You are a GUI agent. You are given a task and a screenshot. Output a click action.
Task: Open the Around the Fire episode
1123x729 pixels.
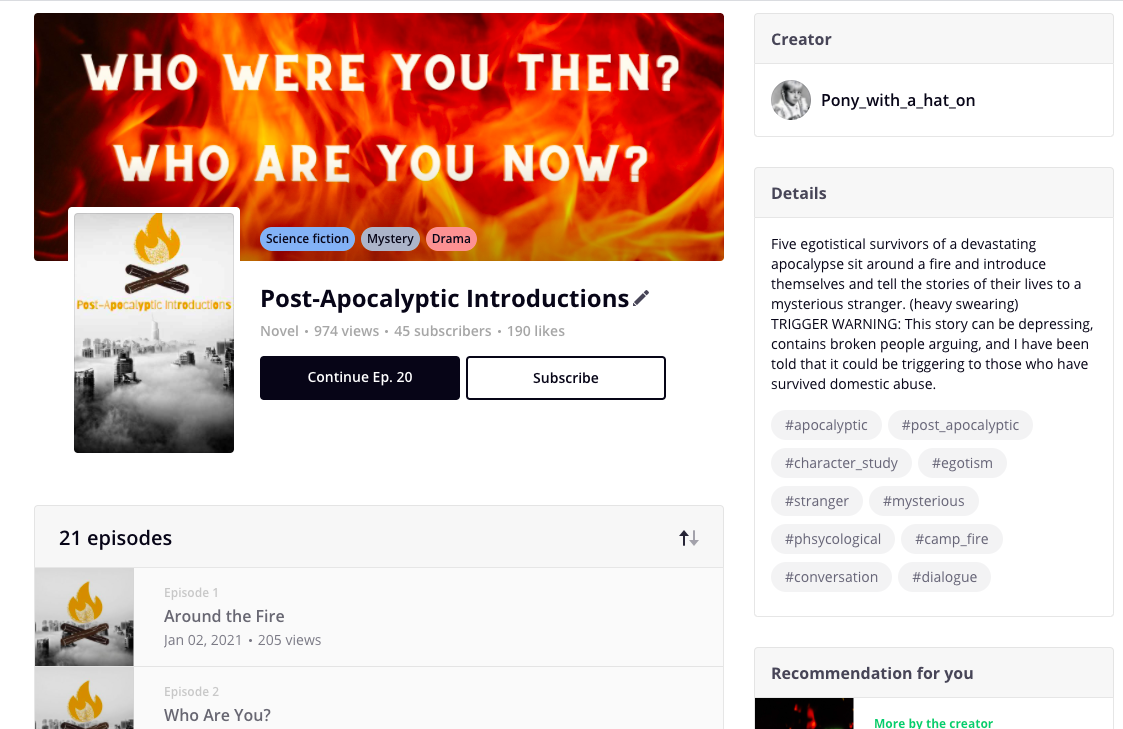224,616
